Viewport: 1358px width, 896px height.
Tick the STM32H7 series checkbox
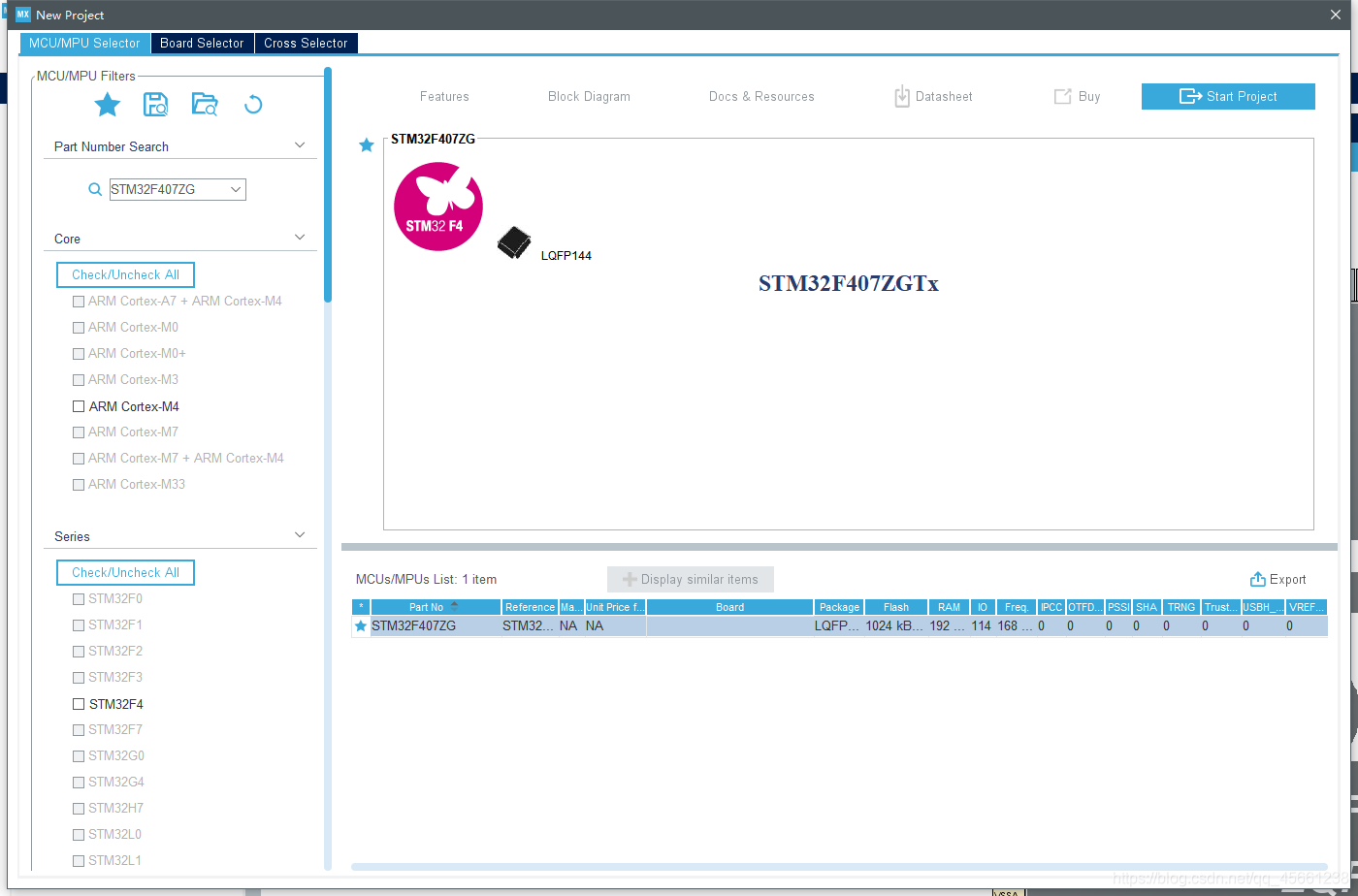click(79, 809)
